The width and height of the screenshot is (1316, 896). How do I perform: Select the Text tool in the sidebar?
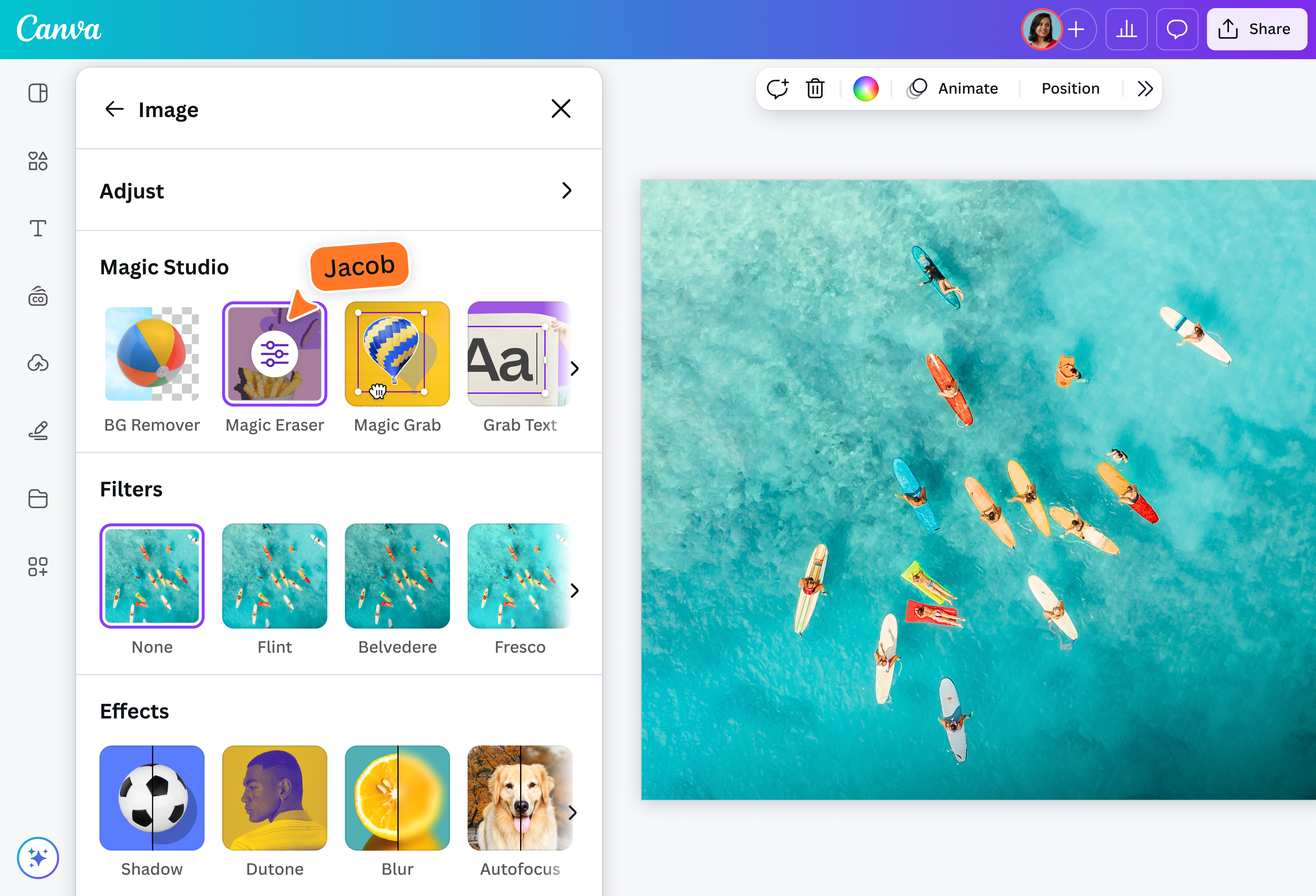[x=38, y=229]
